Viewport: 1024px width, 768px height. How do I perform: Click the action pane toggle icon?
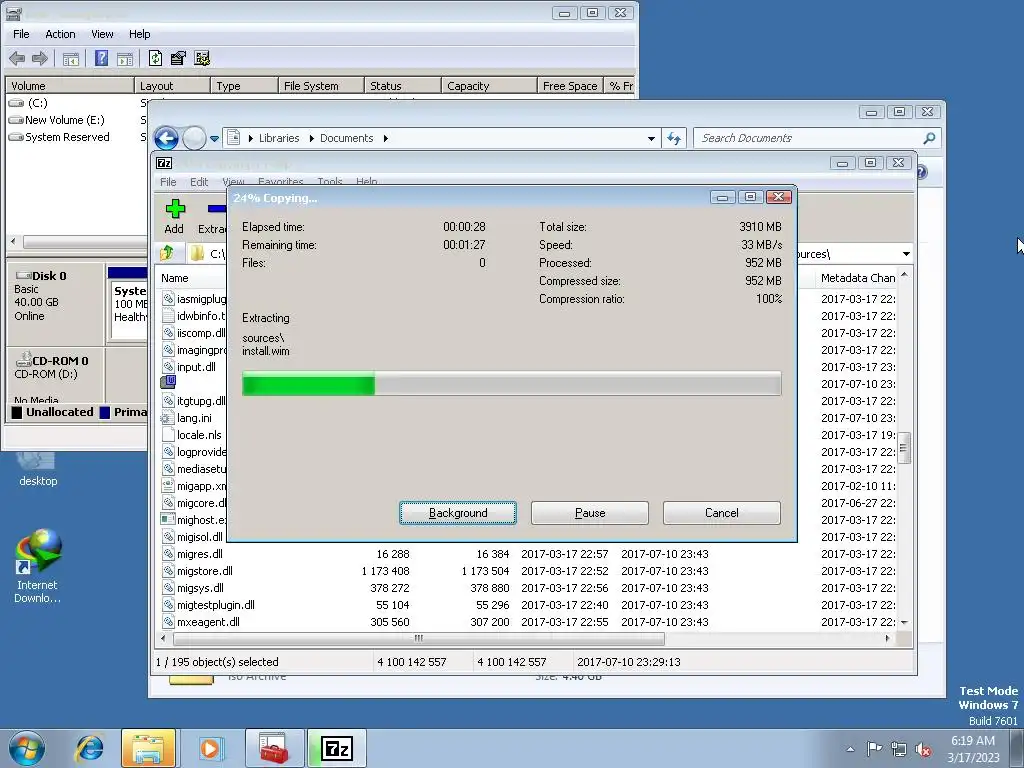(x=125, y=59)
